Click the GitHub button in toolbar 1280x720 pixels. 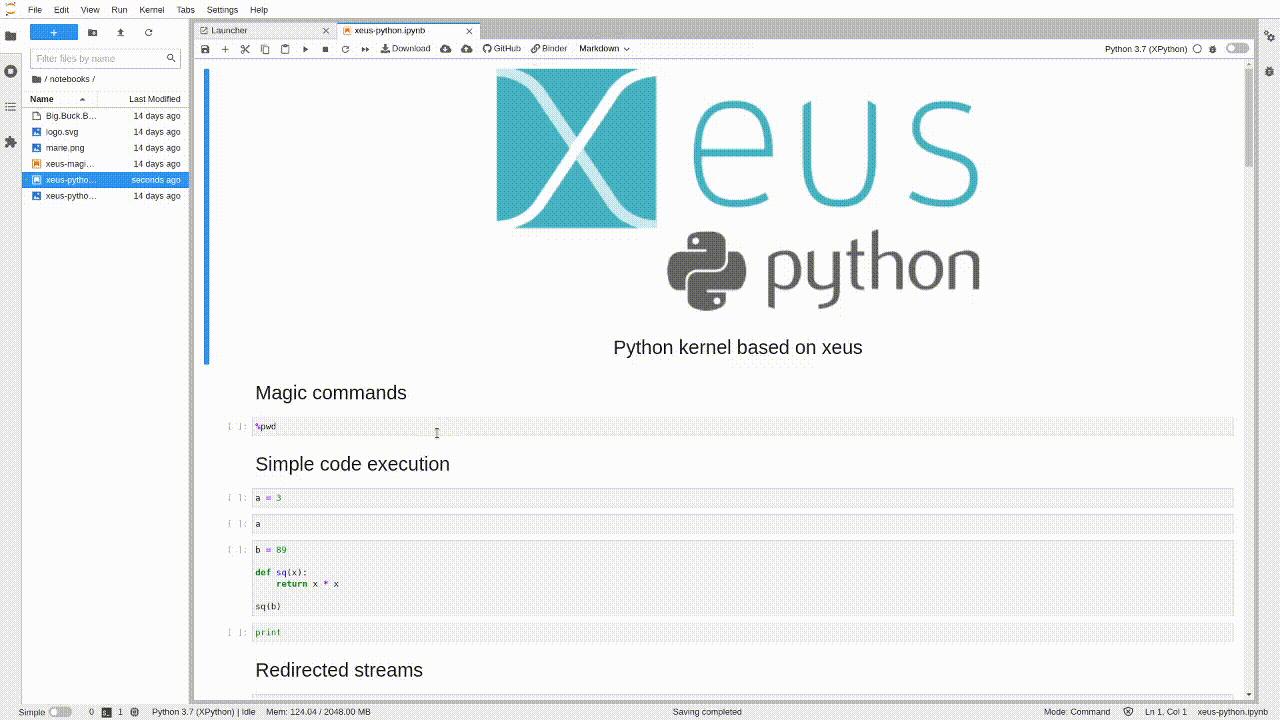coord(502,49)
